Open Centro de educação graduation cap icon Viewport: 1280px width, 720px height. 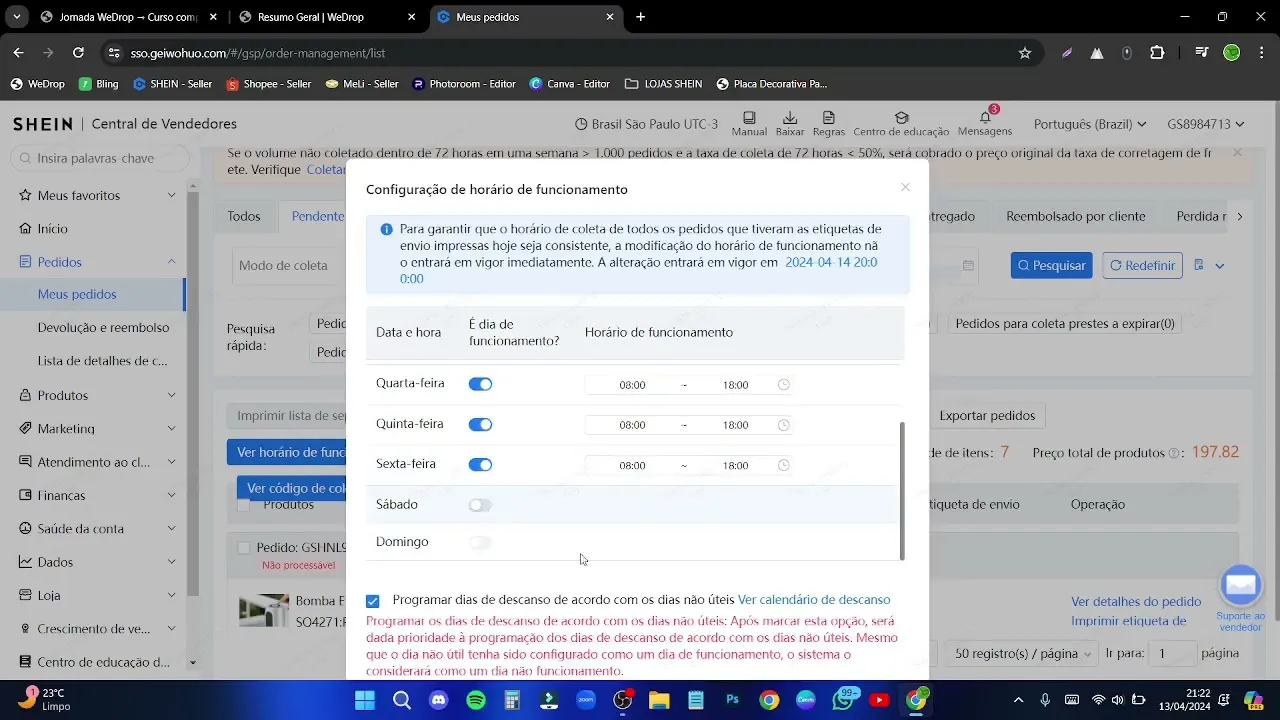tap(901, 118)
